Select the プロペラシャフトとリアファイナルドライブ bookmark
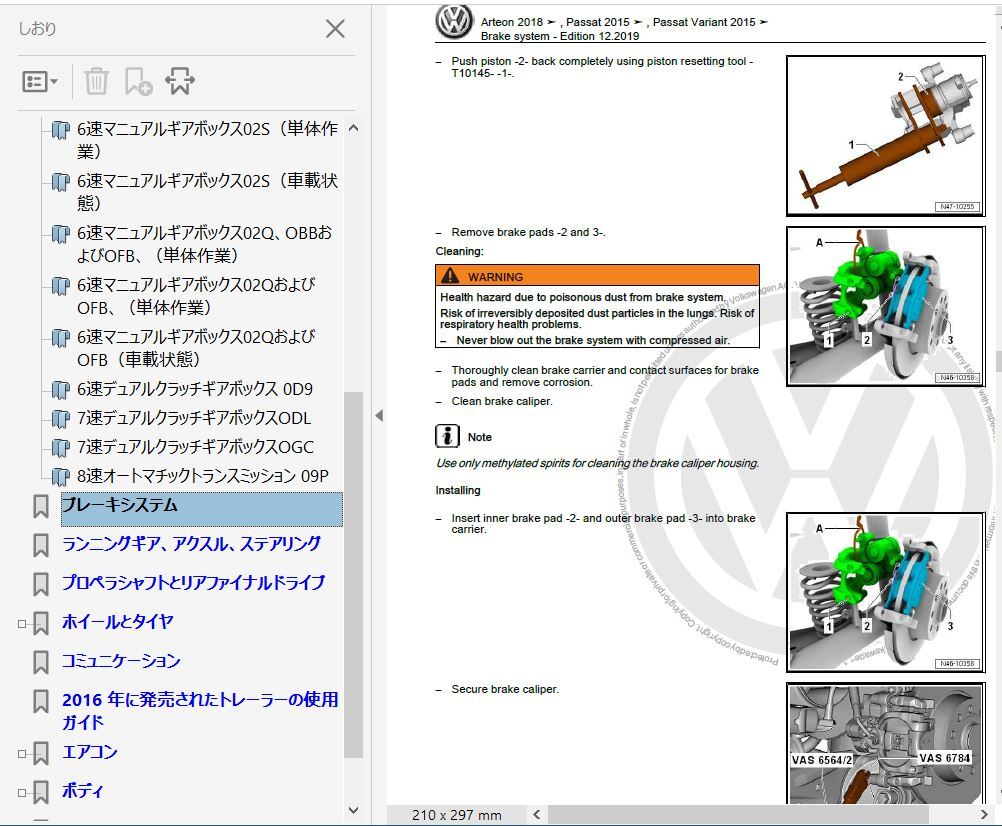Viewport: 1002px width, 826px height. [194, 583]
